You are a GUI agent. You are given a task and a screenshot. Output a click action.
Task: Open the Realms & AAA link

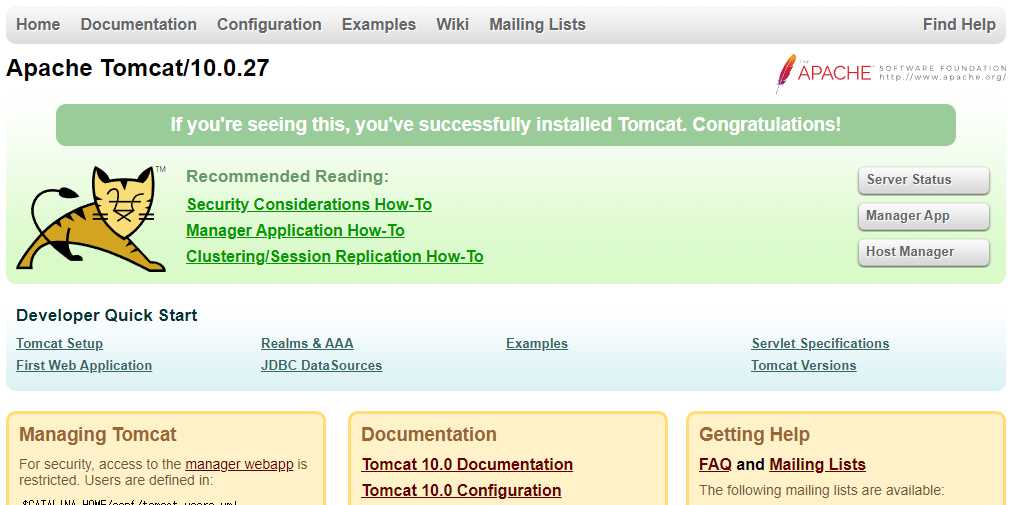(307, 344)
